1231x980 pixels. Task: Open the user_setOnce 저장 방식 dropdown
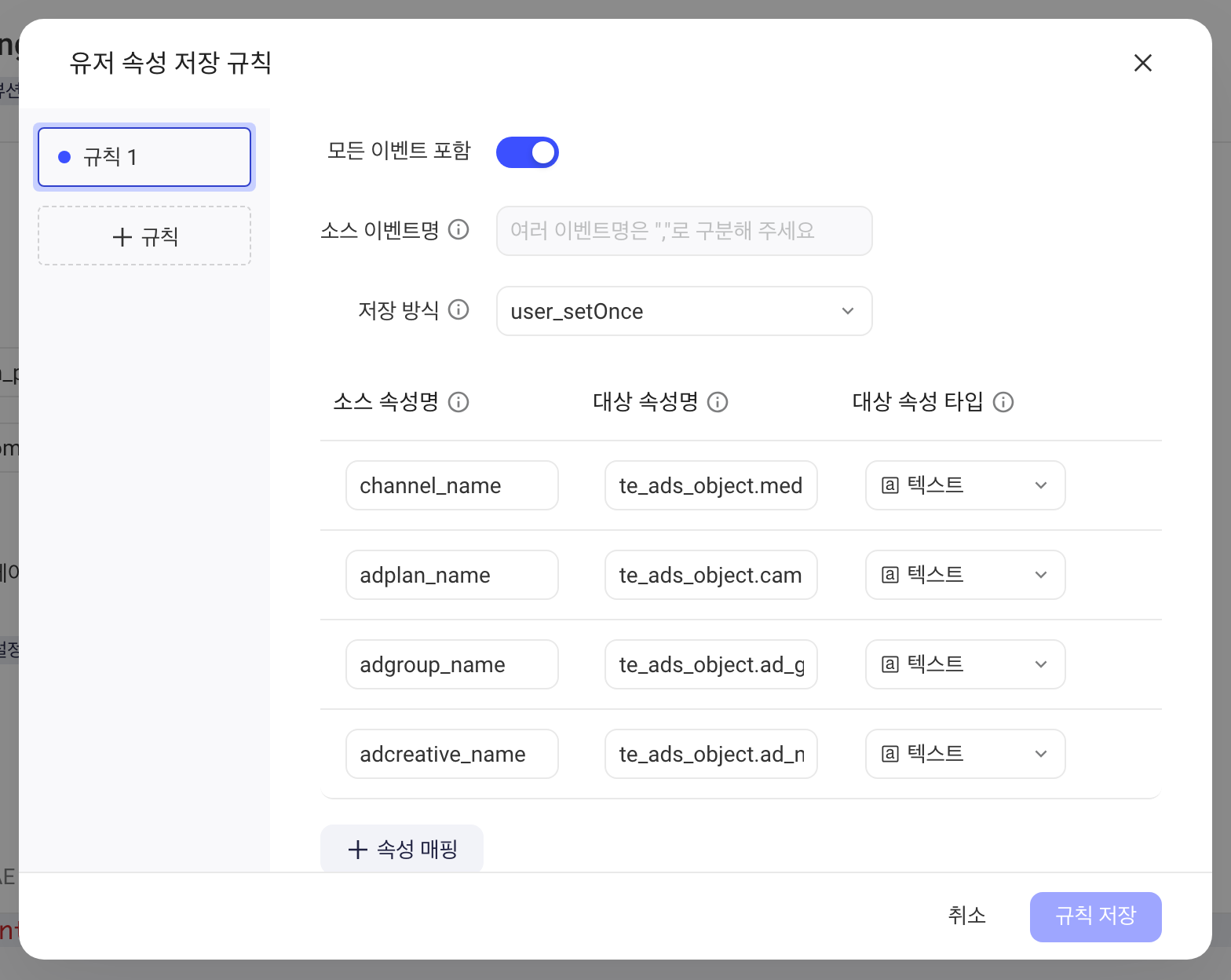coord(684,311)
